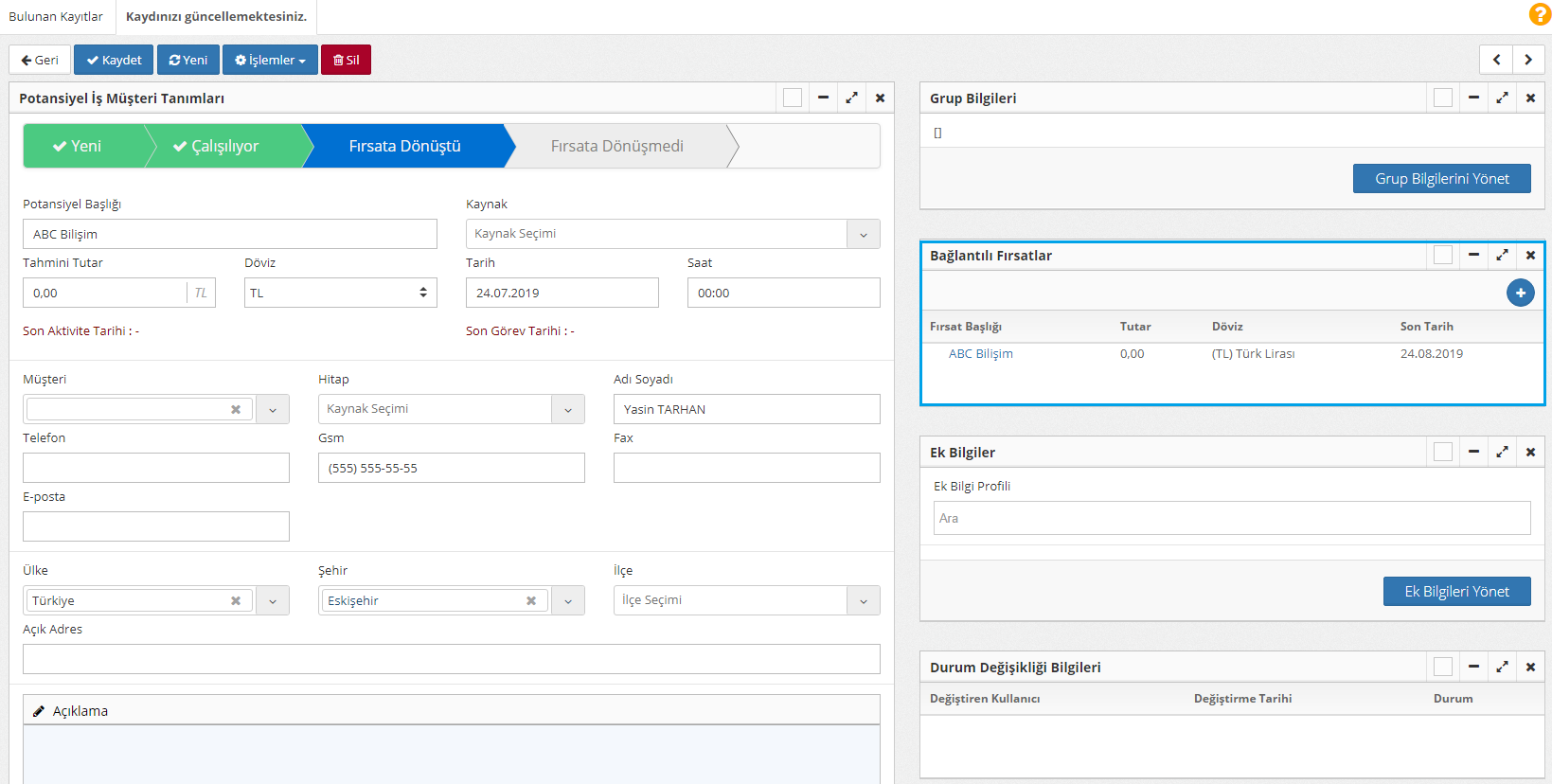Screen dimensions: 1552x784
Task: Switch to the Bulunan Kayıtlar tab
Action: (x=56, y=16)
